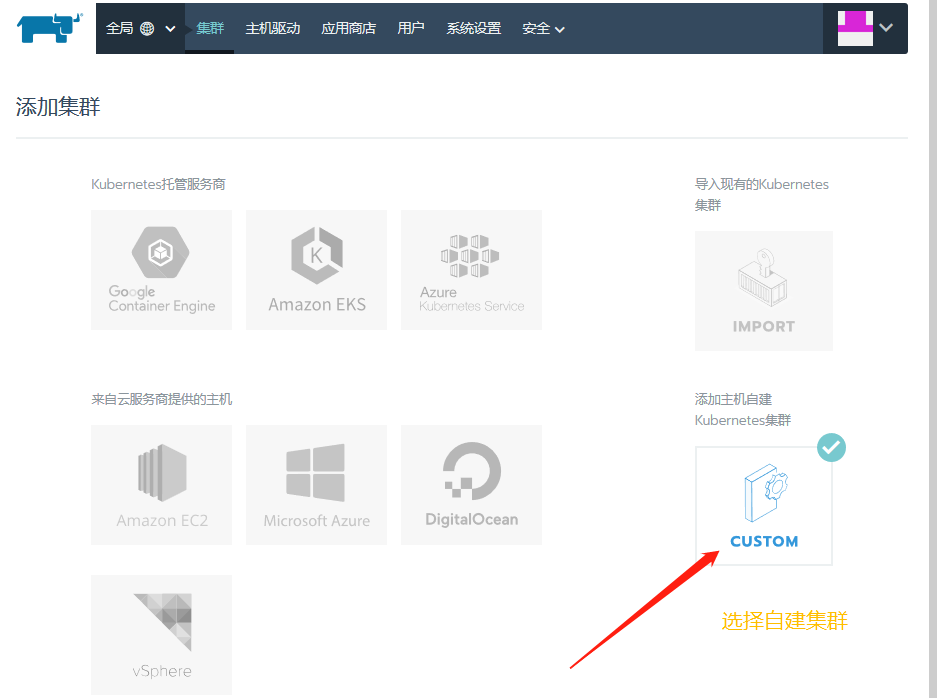Switch to the 集群 tab

(210, 28)
